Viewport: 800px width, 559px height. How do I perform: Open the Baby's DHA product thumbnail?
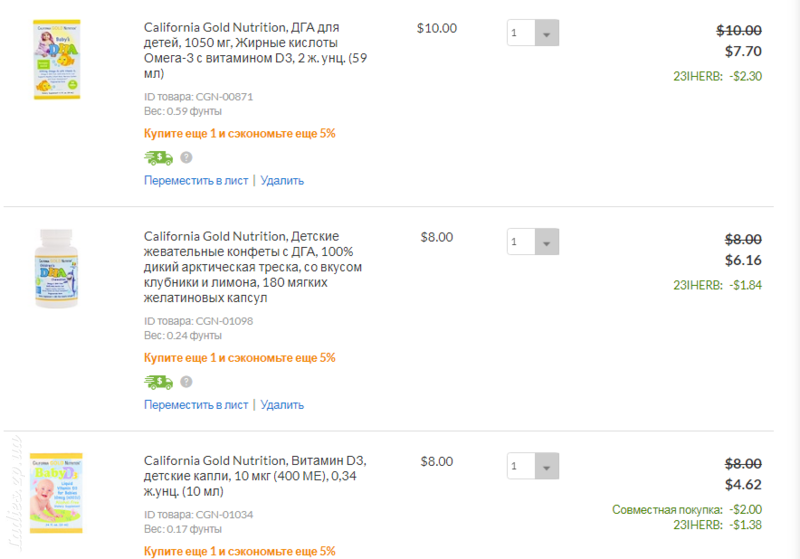[x=57, y=60]
